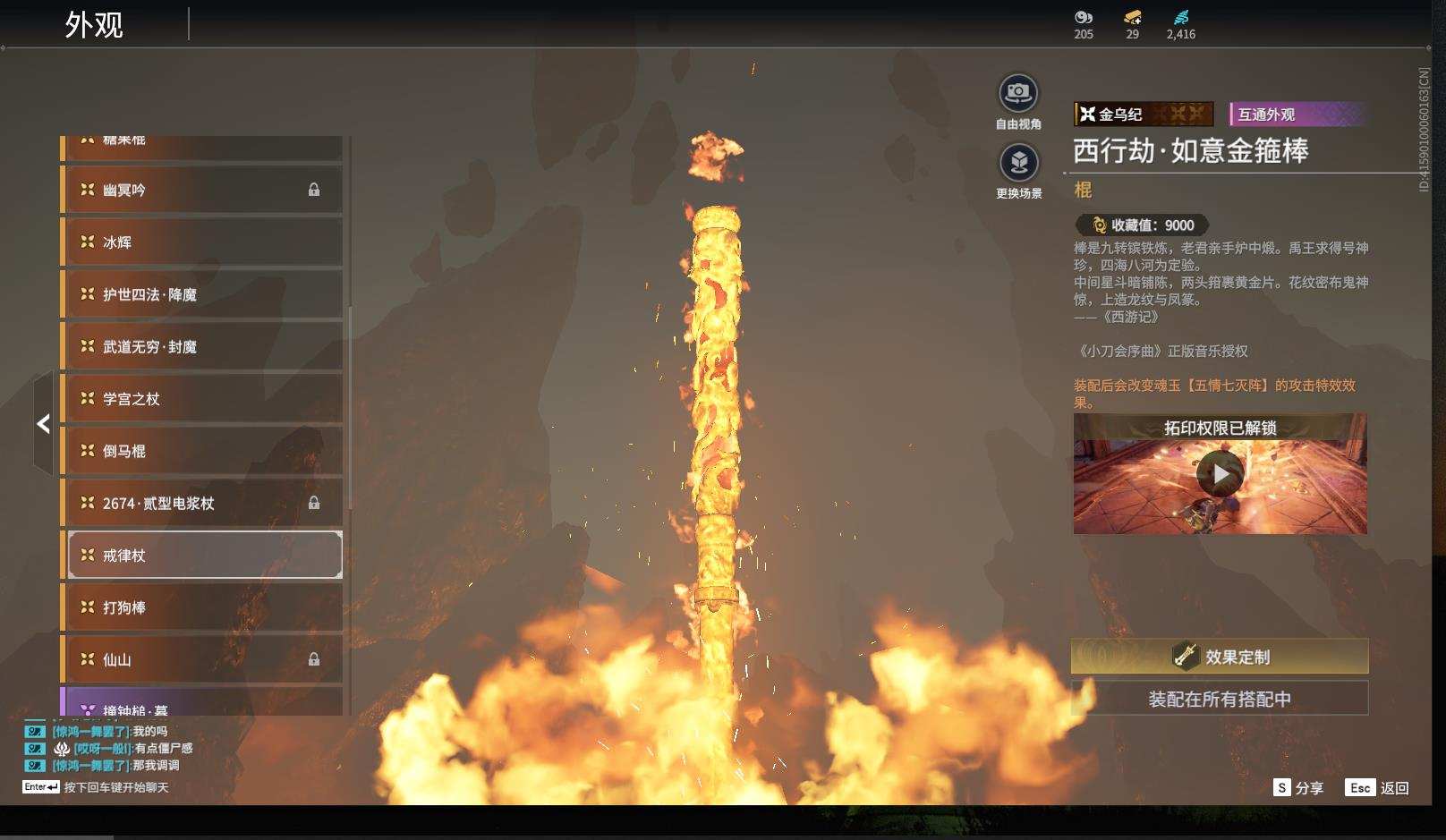Select the 武道无穷·封魔 skin

coord(201,346)
